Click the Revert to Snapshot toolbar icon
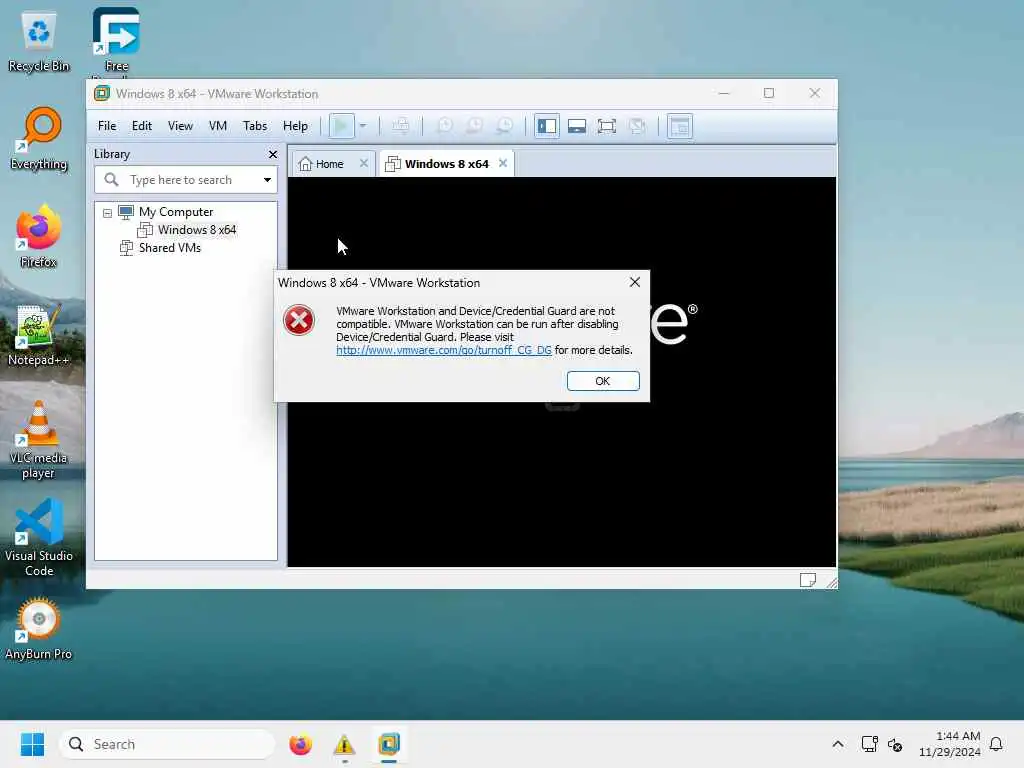This screenshot has height=768, width=1024. 475,126
